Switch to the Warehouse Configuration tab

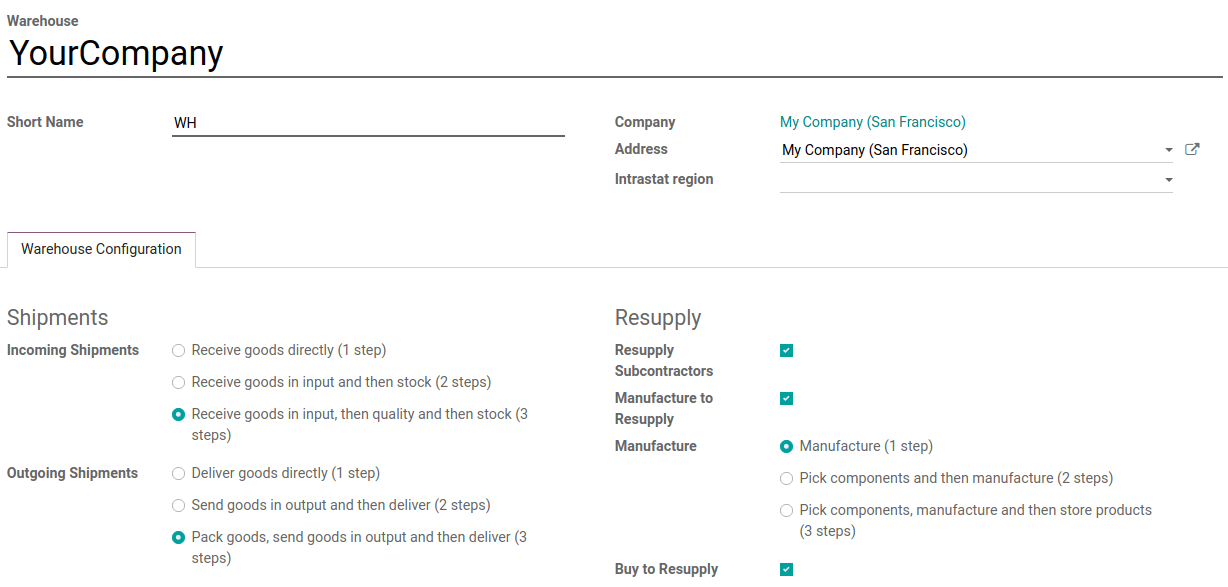point(100,249)
